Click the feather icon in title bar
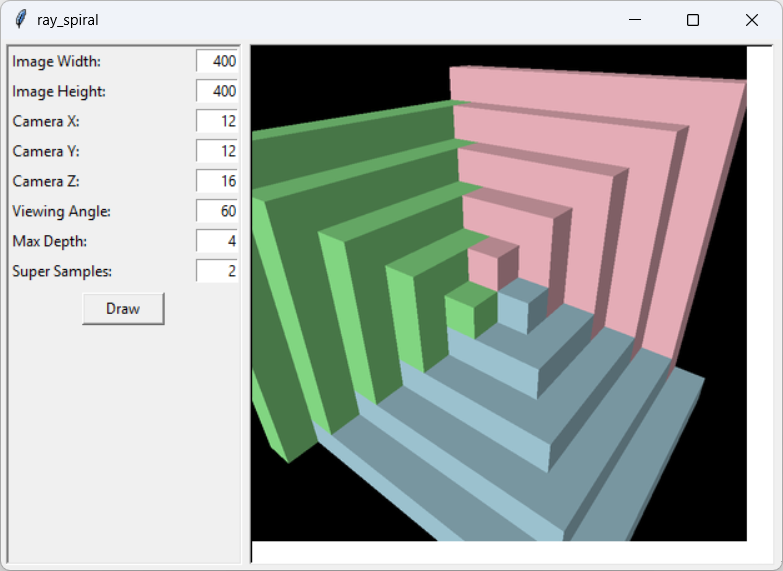 click(x=20, y=20)
